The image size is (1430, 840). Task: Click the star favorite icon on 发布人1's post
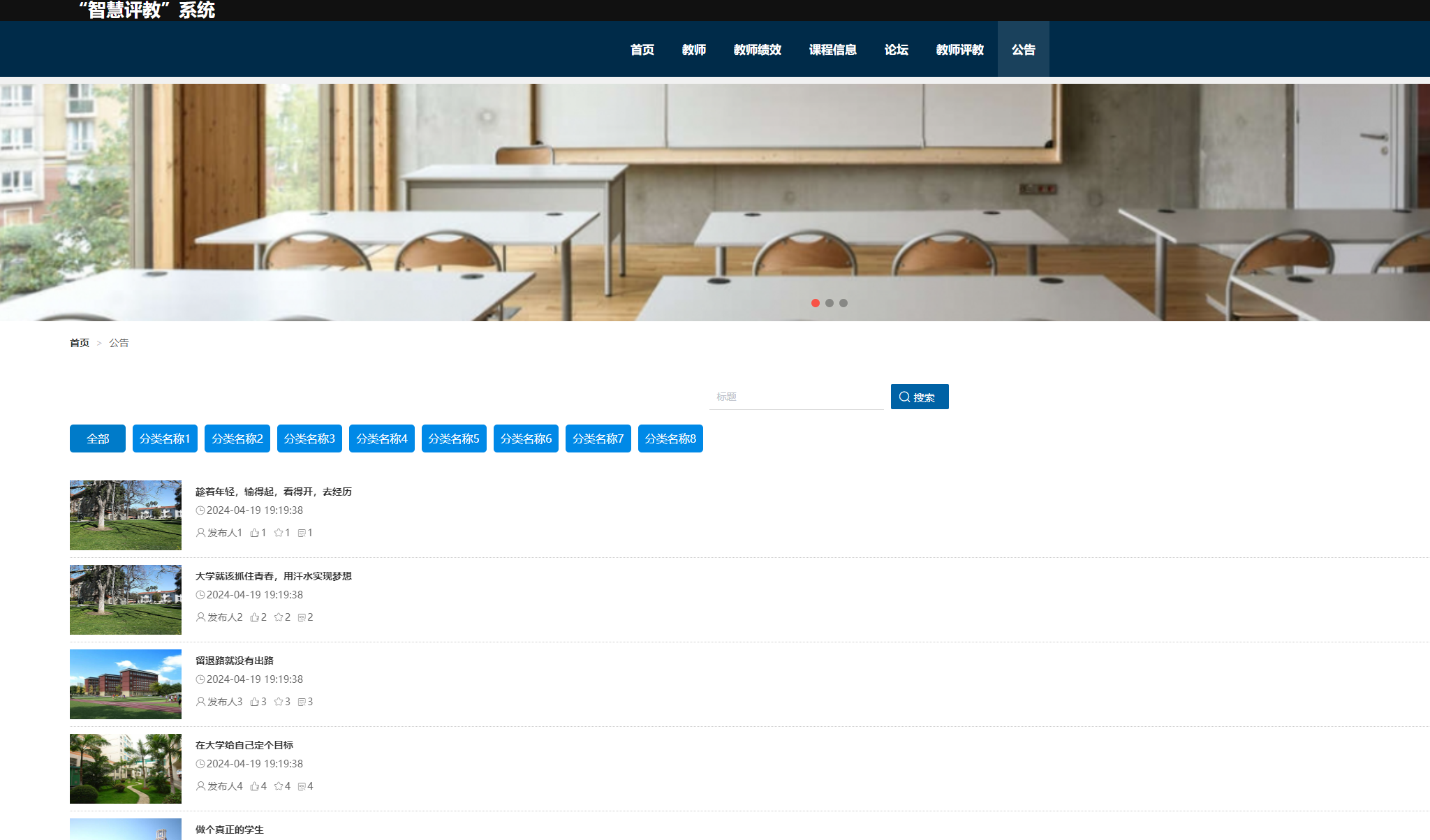coord(279,533)
